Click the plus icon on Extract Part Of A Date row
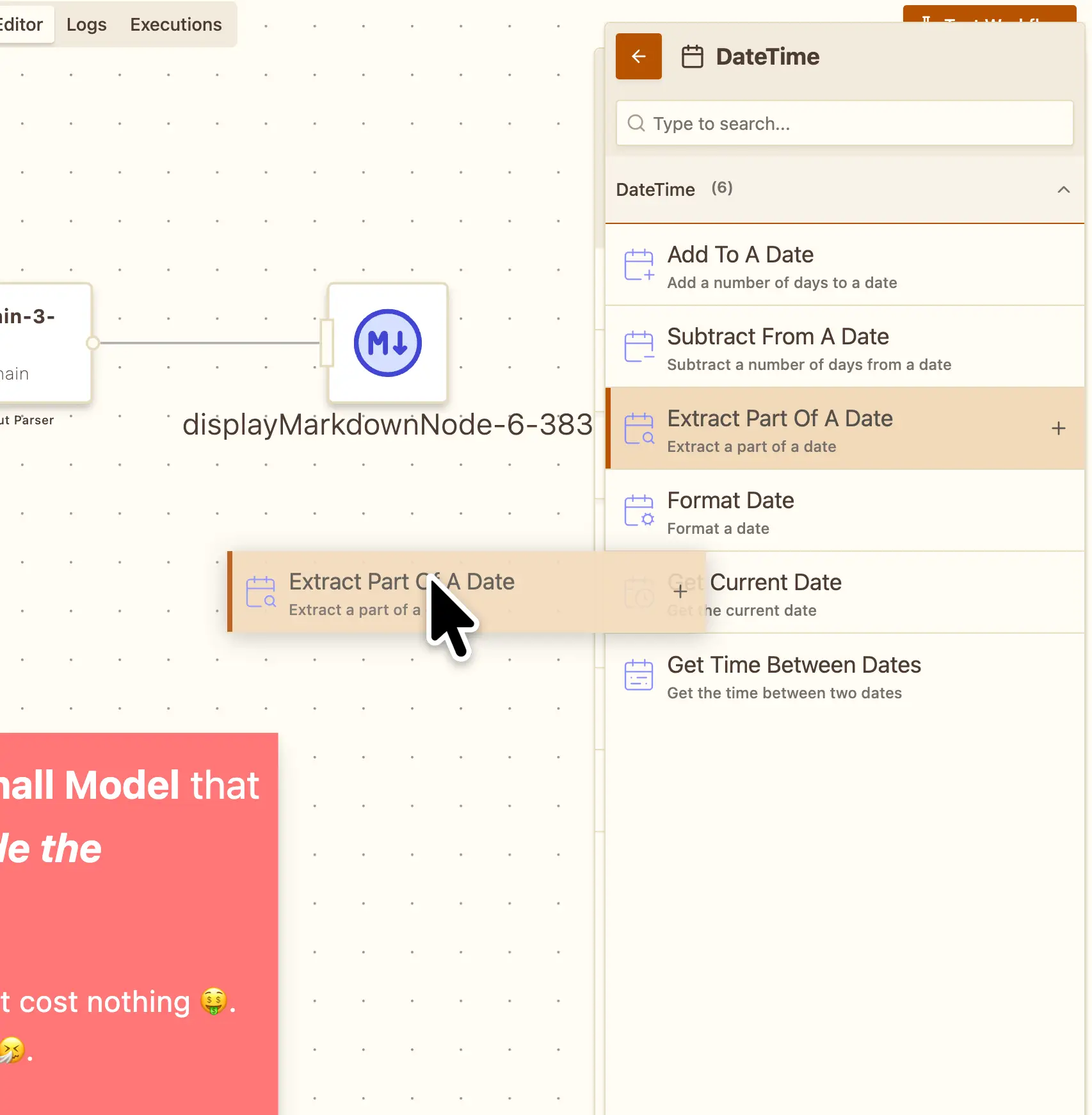 coord(1058,428)
